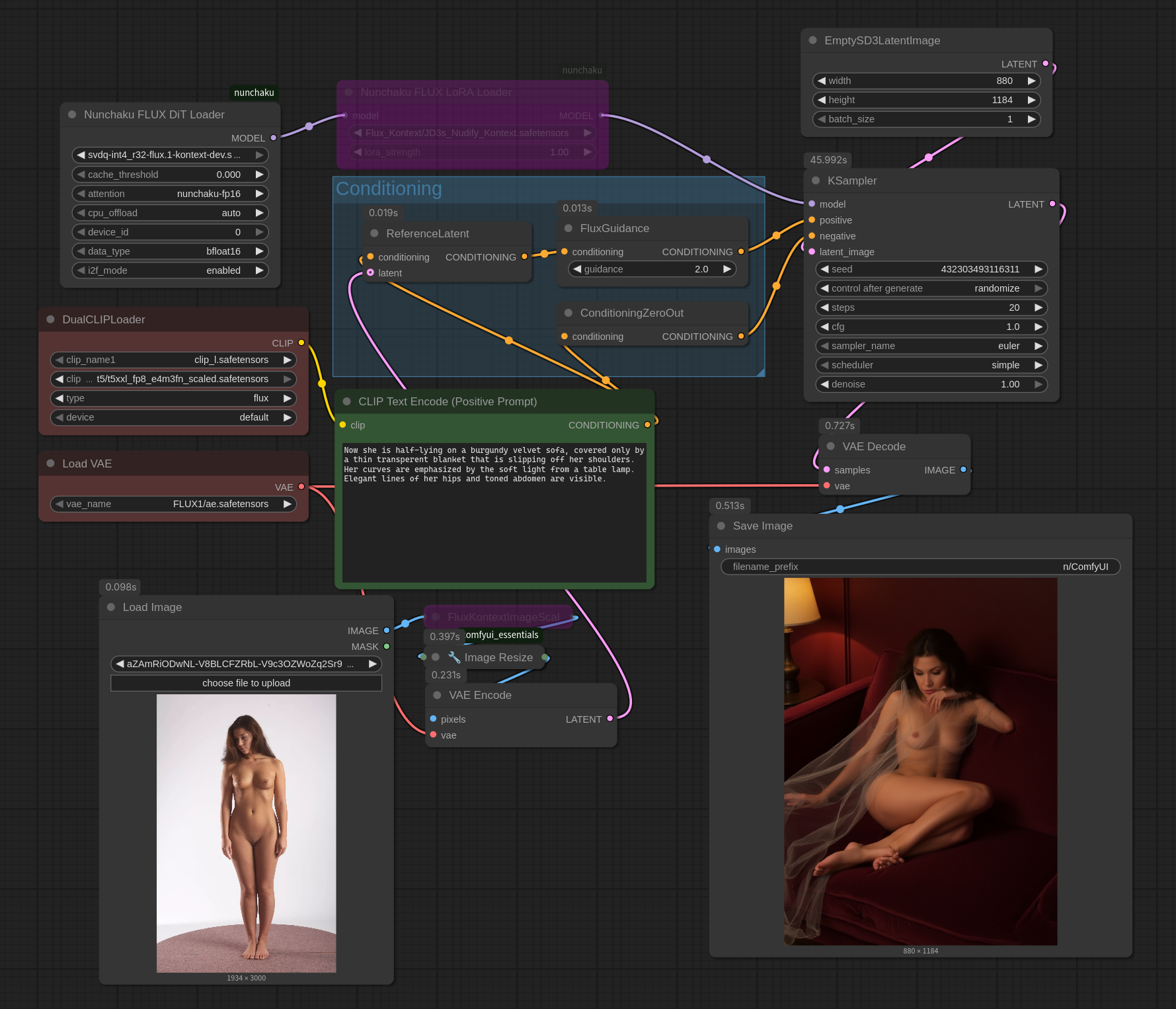Click the Conditioning group title

389,188
